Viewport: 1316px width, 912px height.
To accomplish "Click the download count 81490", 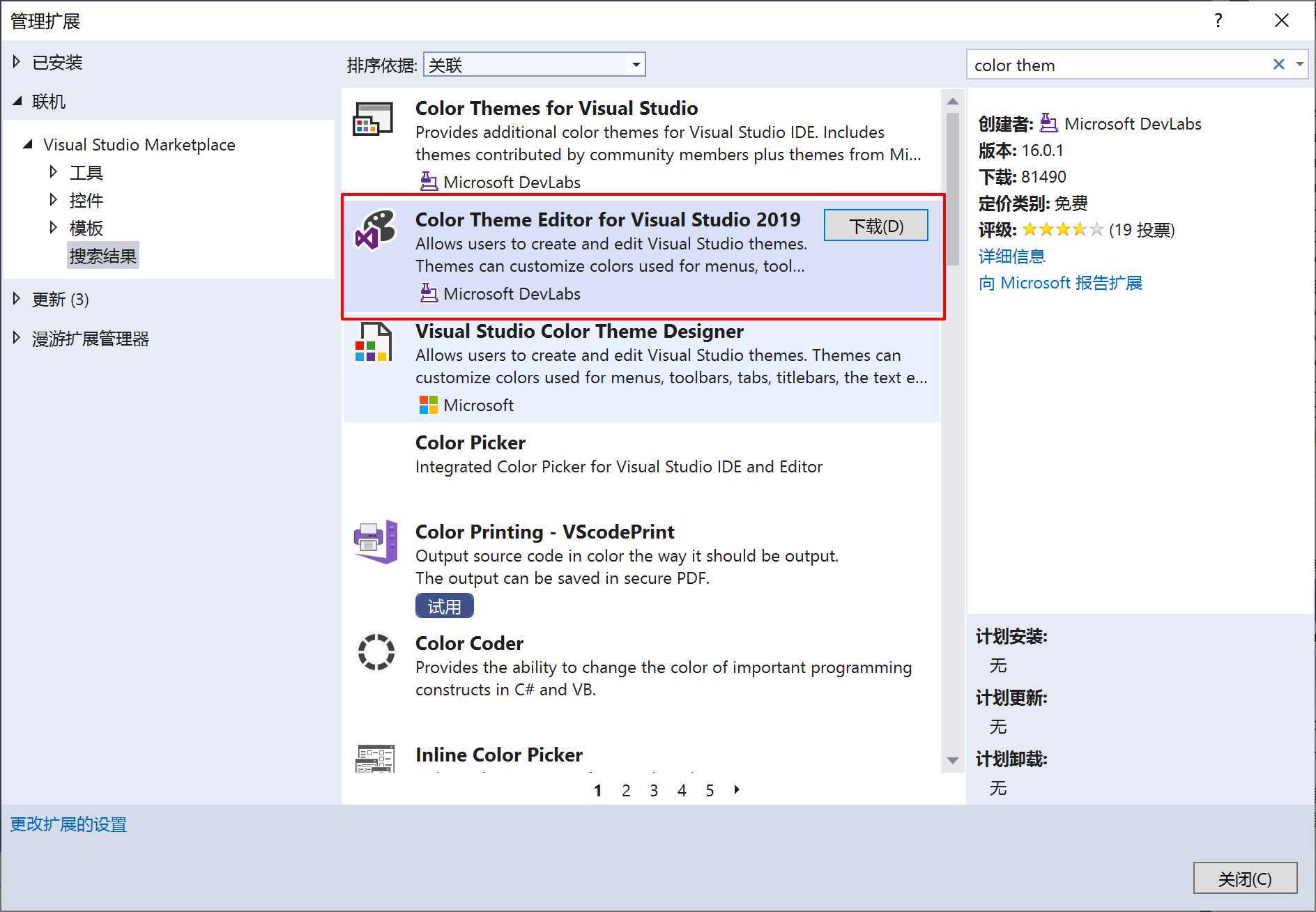I will 1043,177.
